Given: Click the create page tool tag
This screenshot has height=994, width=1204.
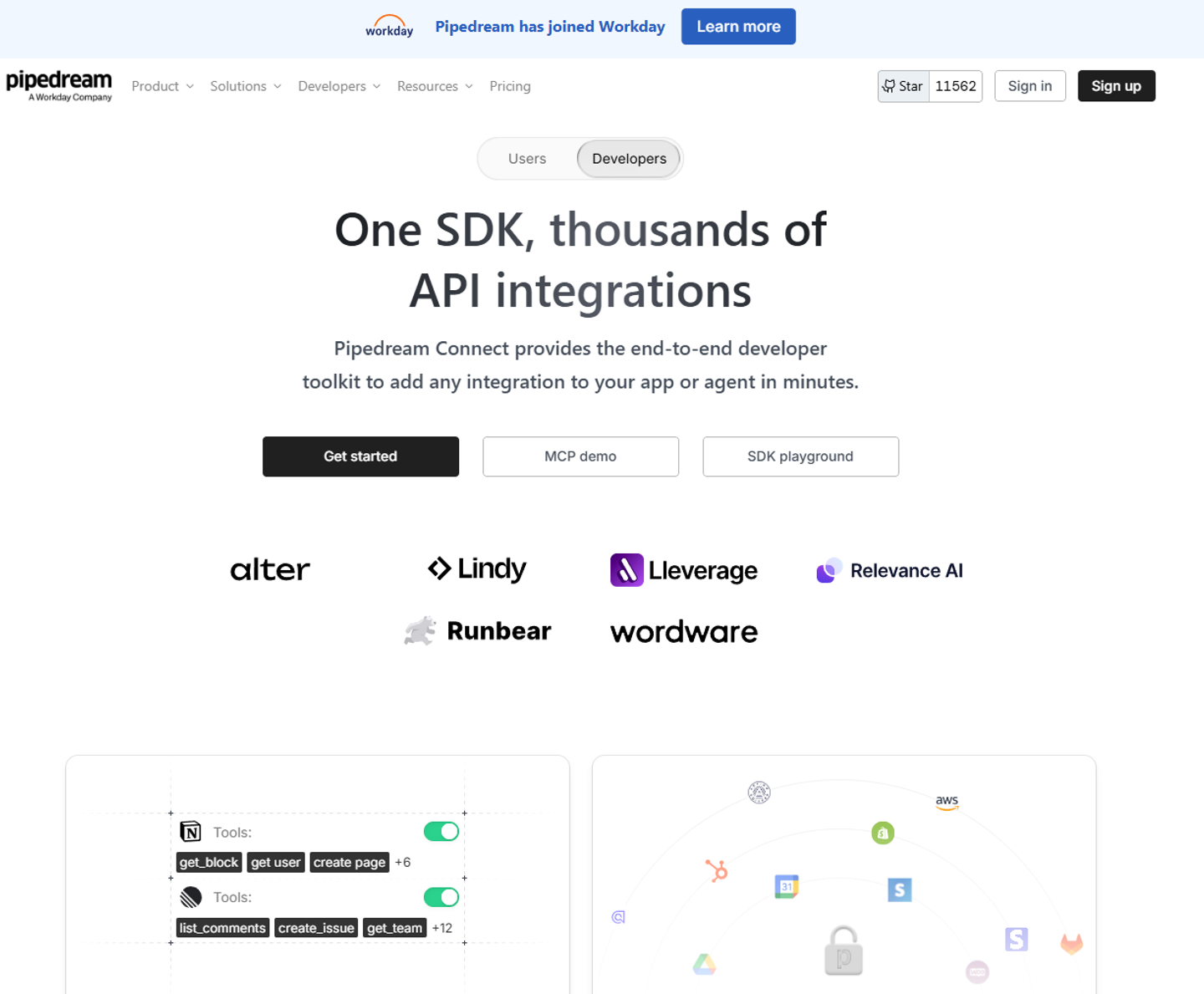Looking at the screenshot, I should click(349, 862).
